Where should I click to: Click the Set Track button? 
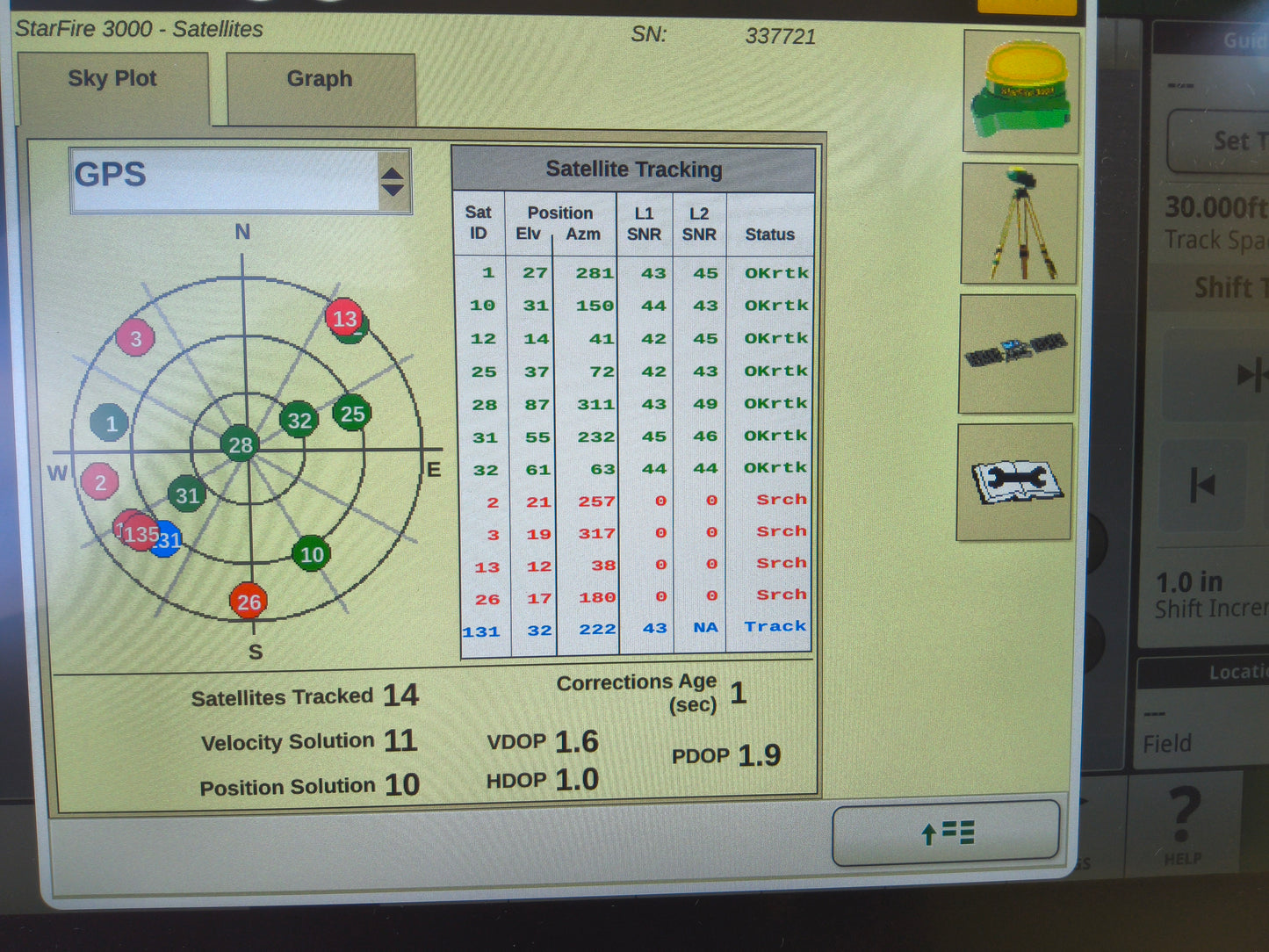pyautogui.click(x=1220, y=141)
